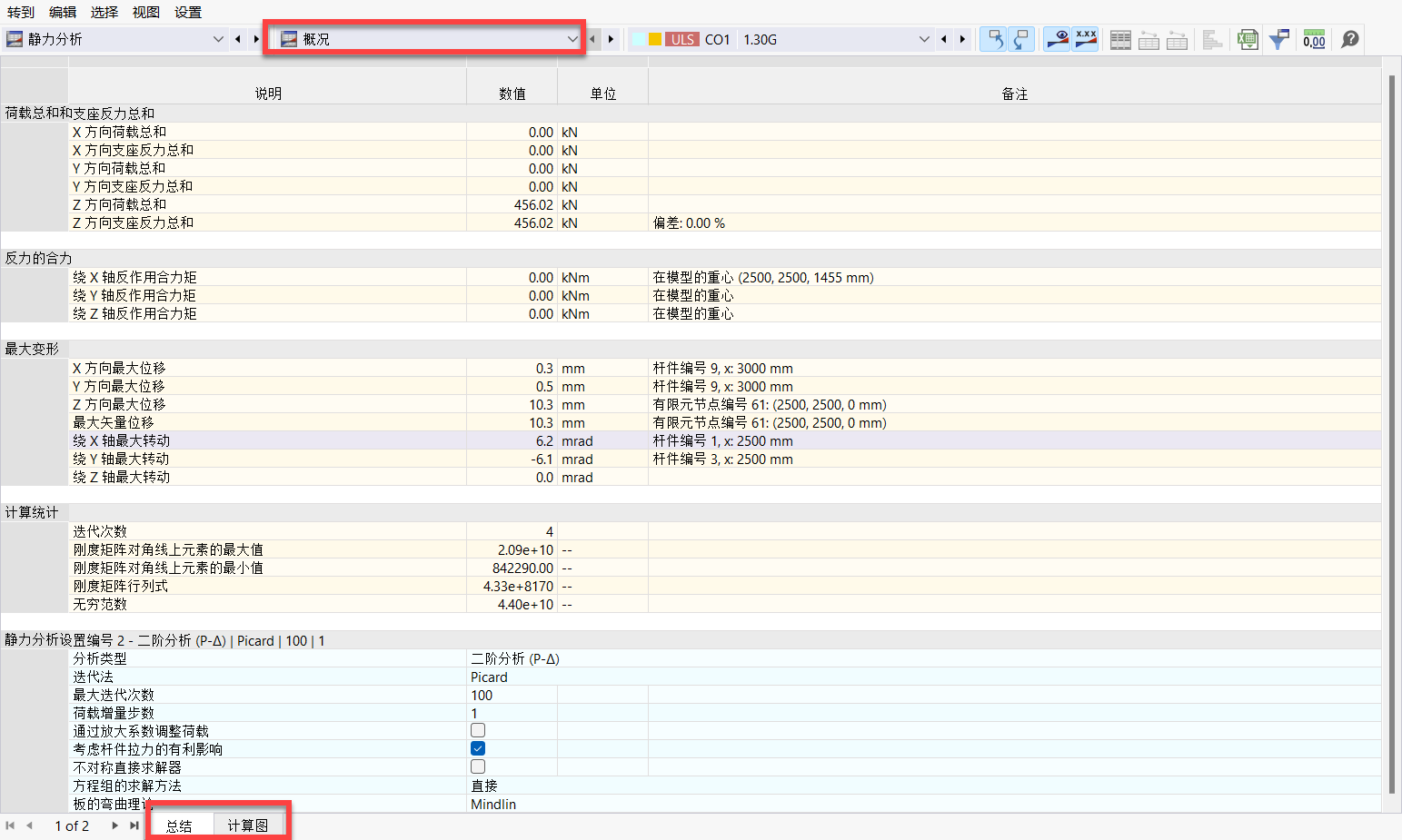This screenshot has height=840, width=1402.
Task: Open the table filter funnel tool
Action: pyautogui.click(x=1279, y=40)
